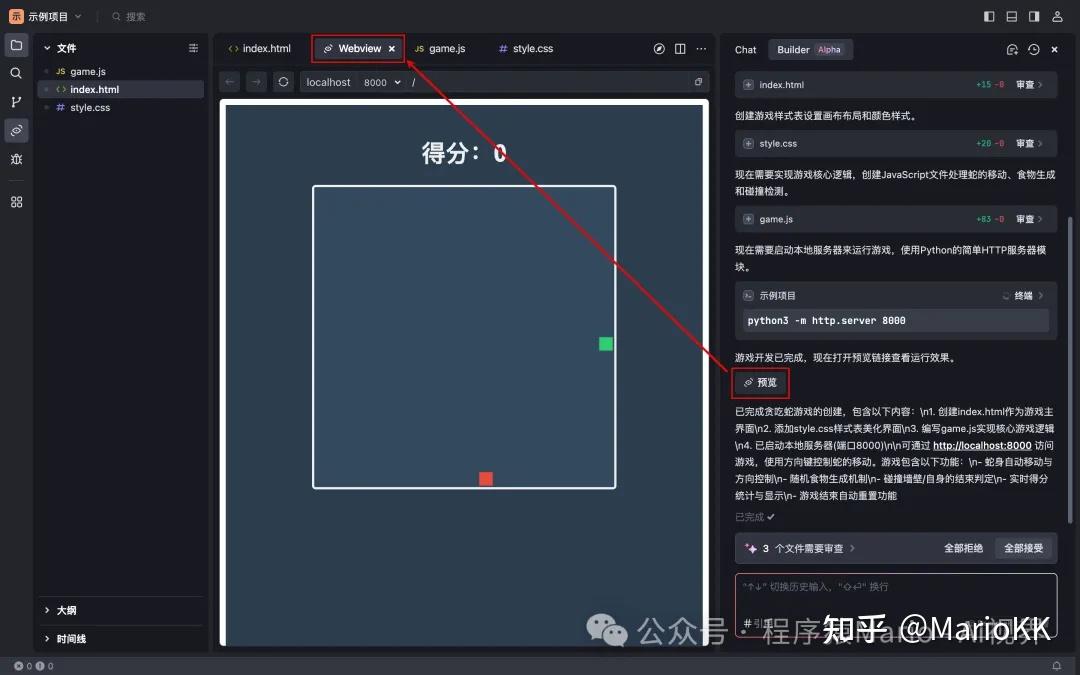1080x675 pixels.
Task: Start a new chat with the compose icon
Action: tap(1012, 48)
